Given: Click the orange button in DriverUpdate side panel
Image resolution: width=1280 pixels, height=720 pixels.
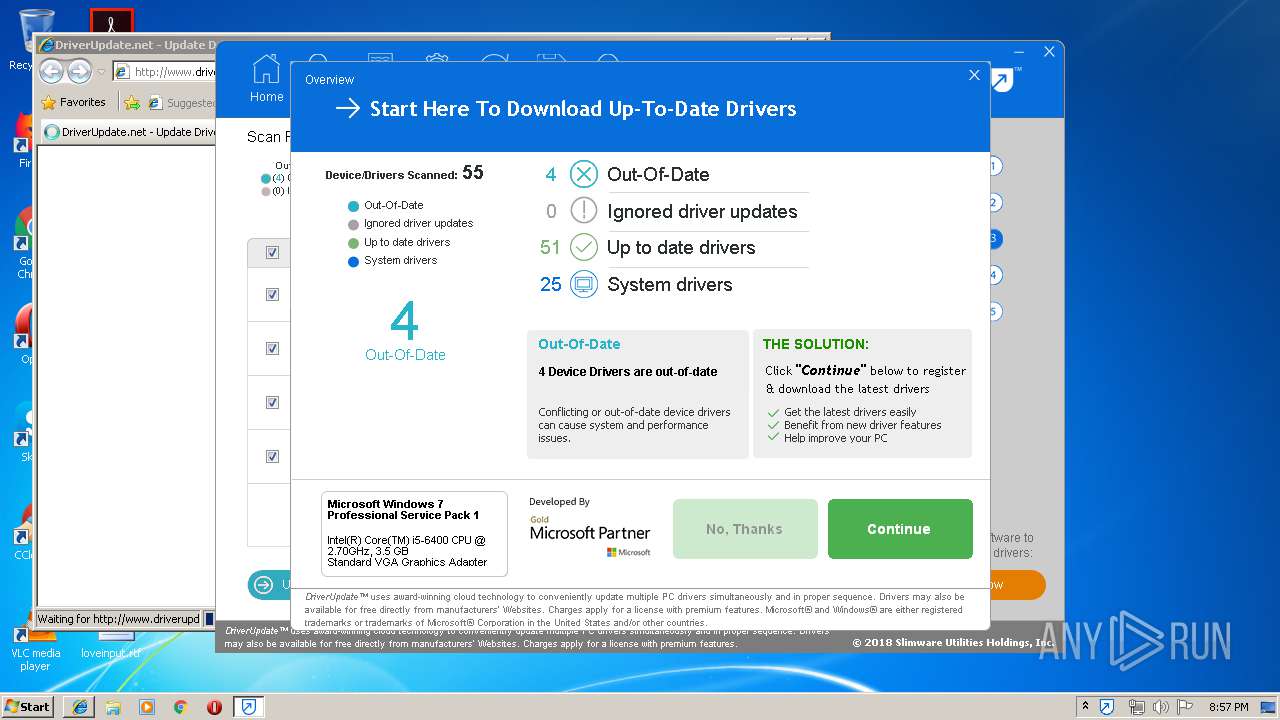Looking at the screenshot, I should [x=1018, y=585].
